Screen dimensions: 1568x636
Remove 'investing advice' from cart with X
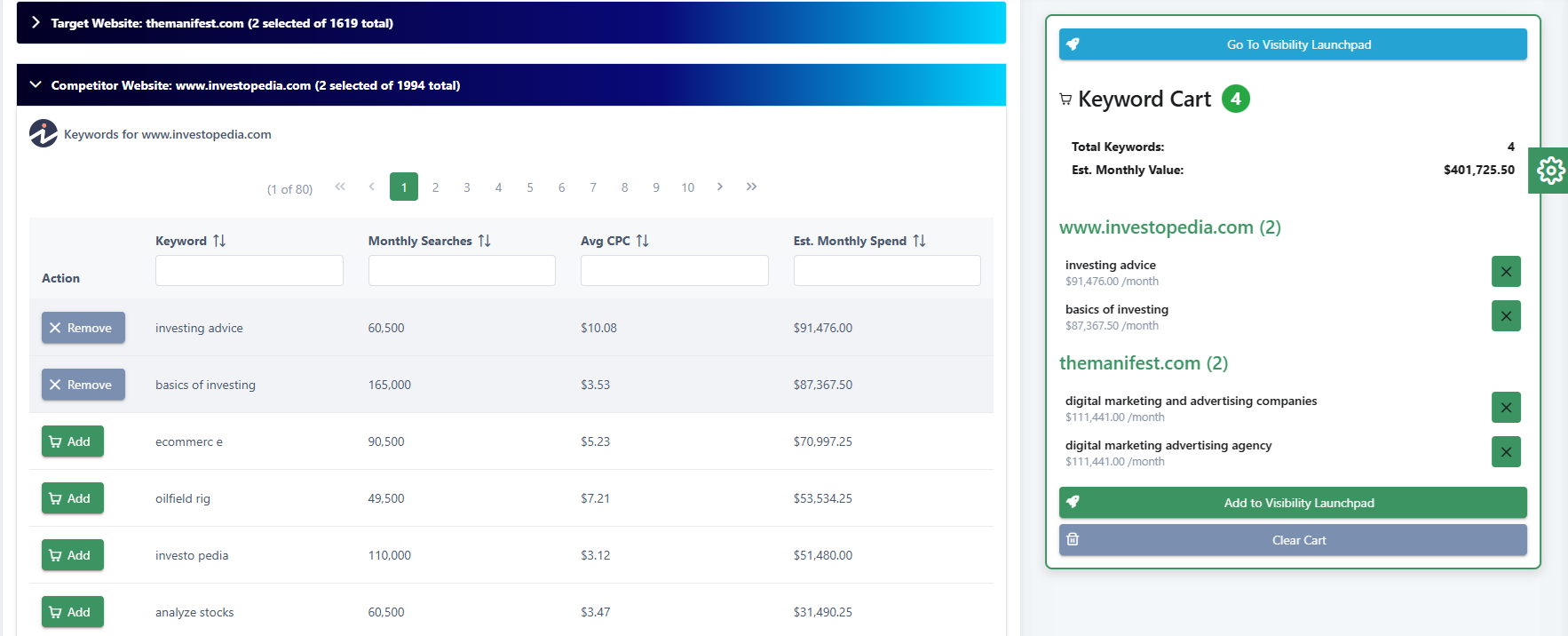coord(1506,272)
